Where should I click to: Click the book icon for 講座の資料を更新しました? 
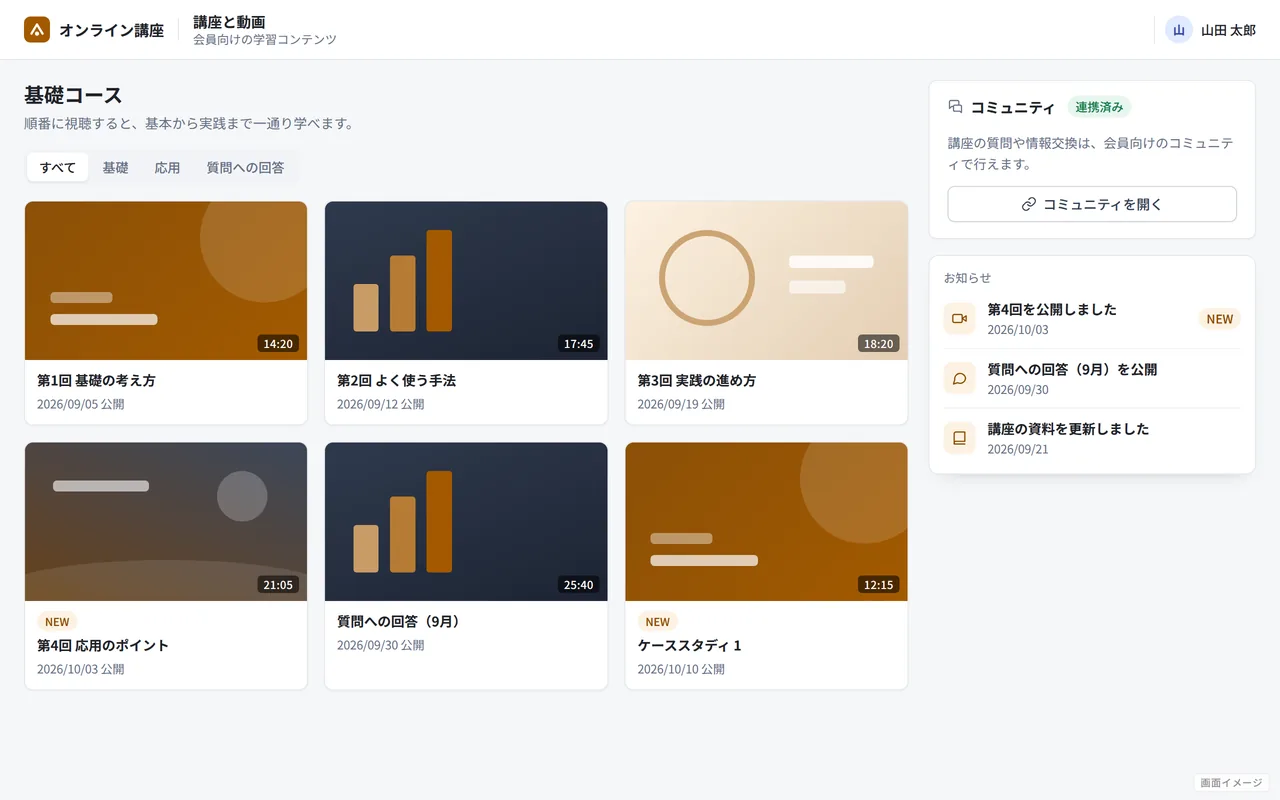(x=959, y=438)
